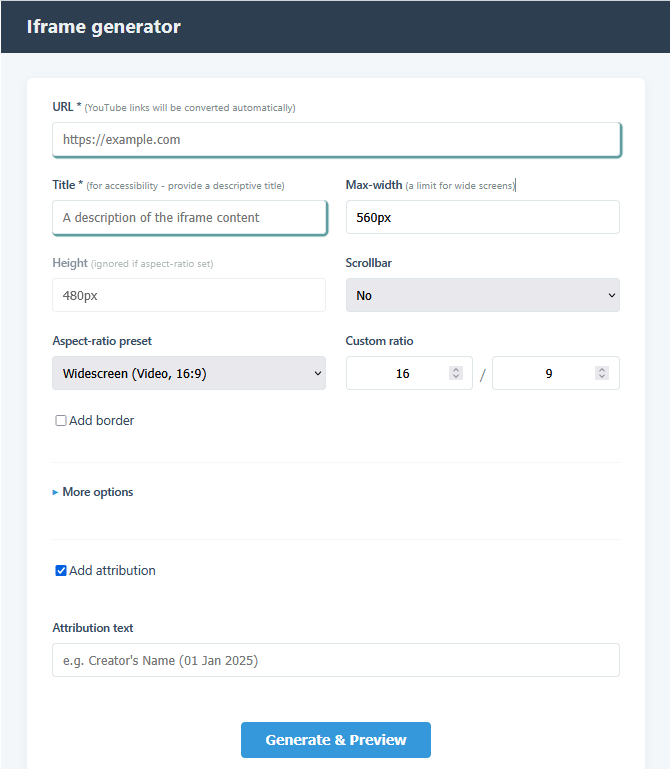The height and width of the screenshot is (769, 670).
Task: Click the Attribution text input field
Action: tap(336, 660)
